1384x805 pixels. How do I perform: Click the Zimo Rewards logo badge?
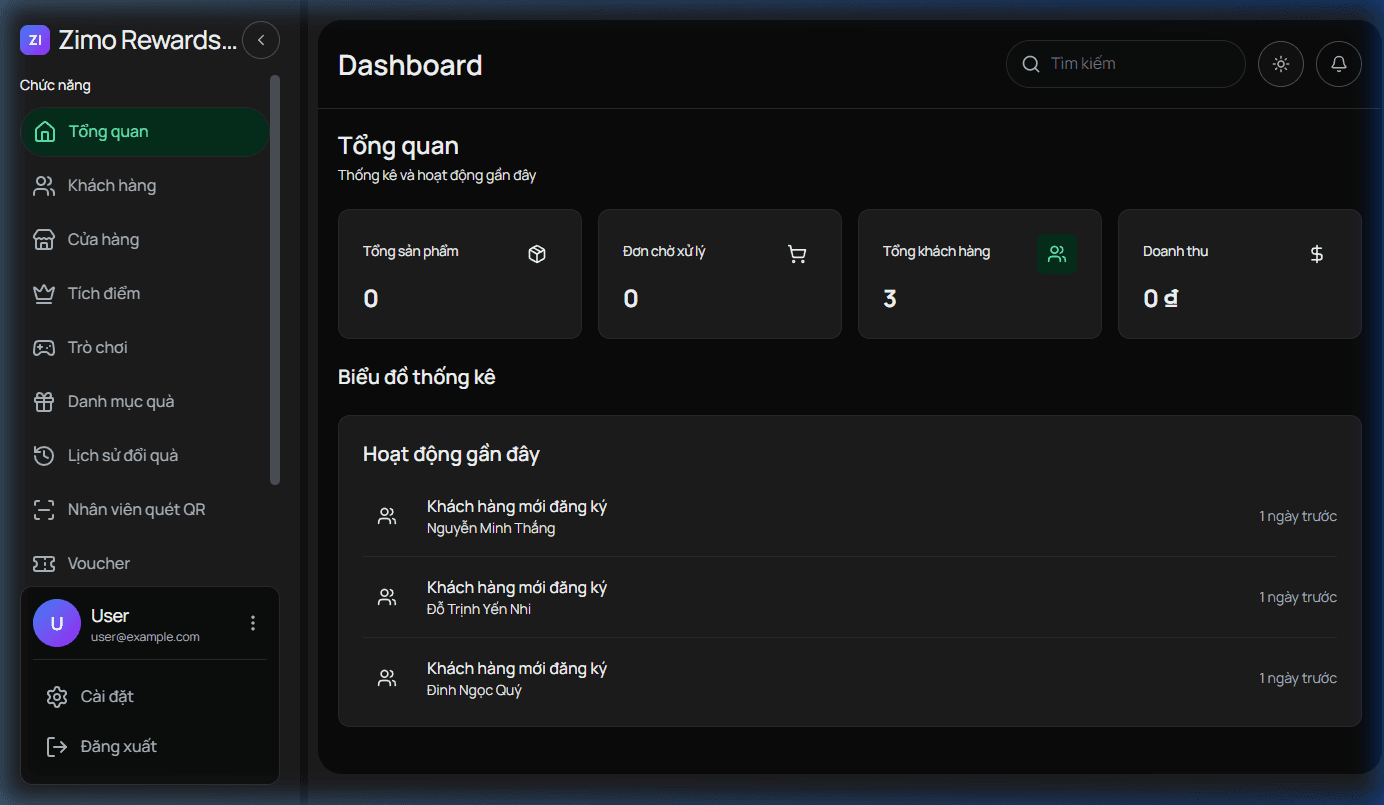click(35, 40)
